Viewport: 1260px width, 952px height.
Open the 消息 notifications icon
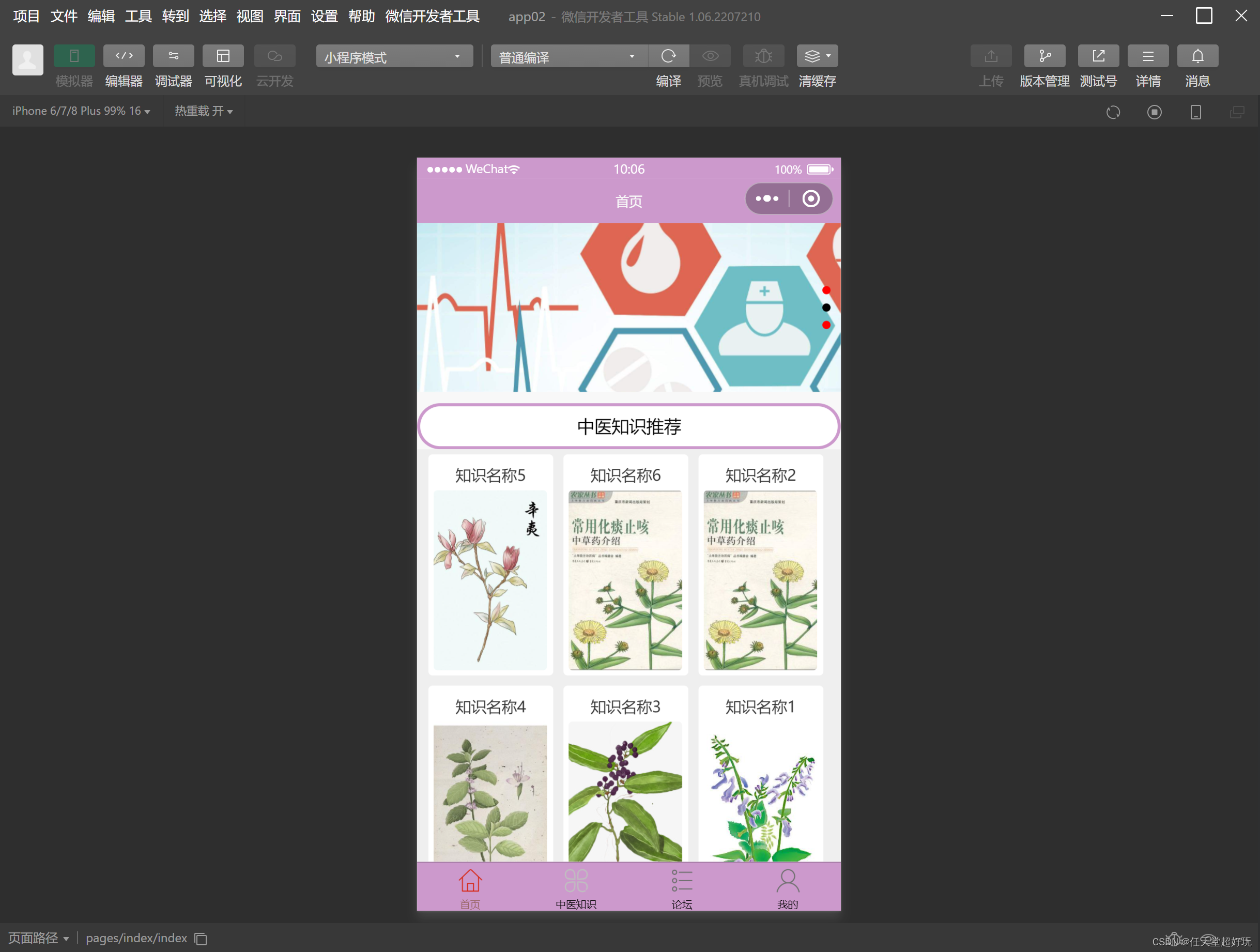[x=1197, y=56]
